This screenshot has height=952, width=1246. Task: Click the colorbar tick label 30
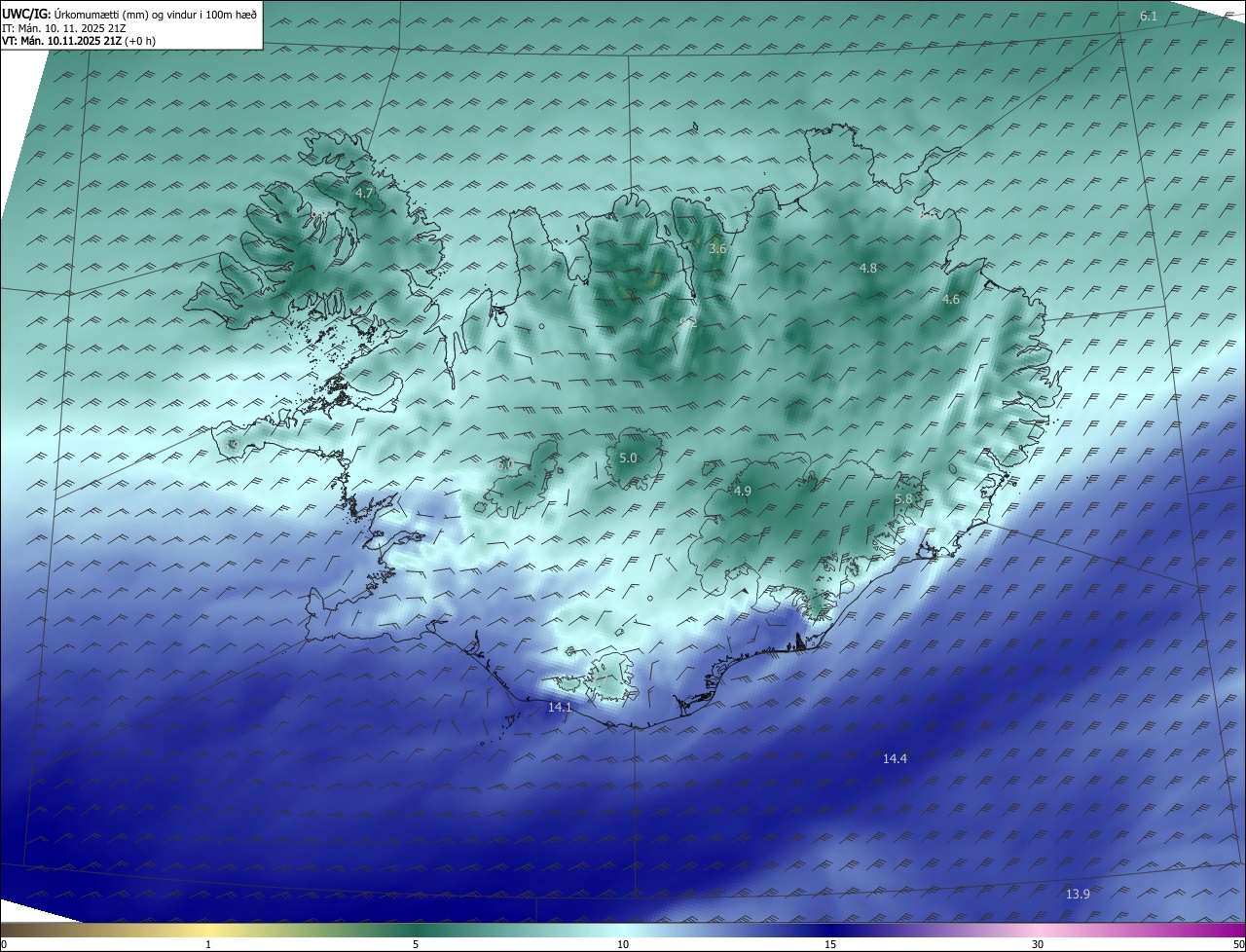tap(1038, 944)
